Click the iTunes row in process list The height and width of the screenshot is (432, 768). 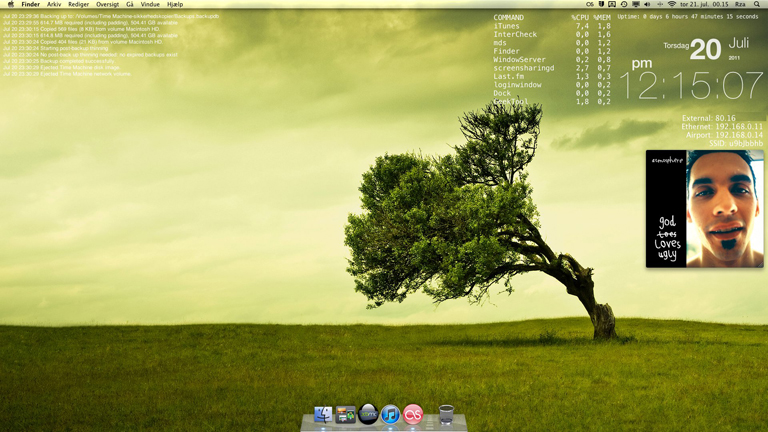point(552,26)
